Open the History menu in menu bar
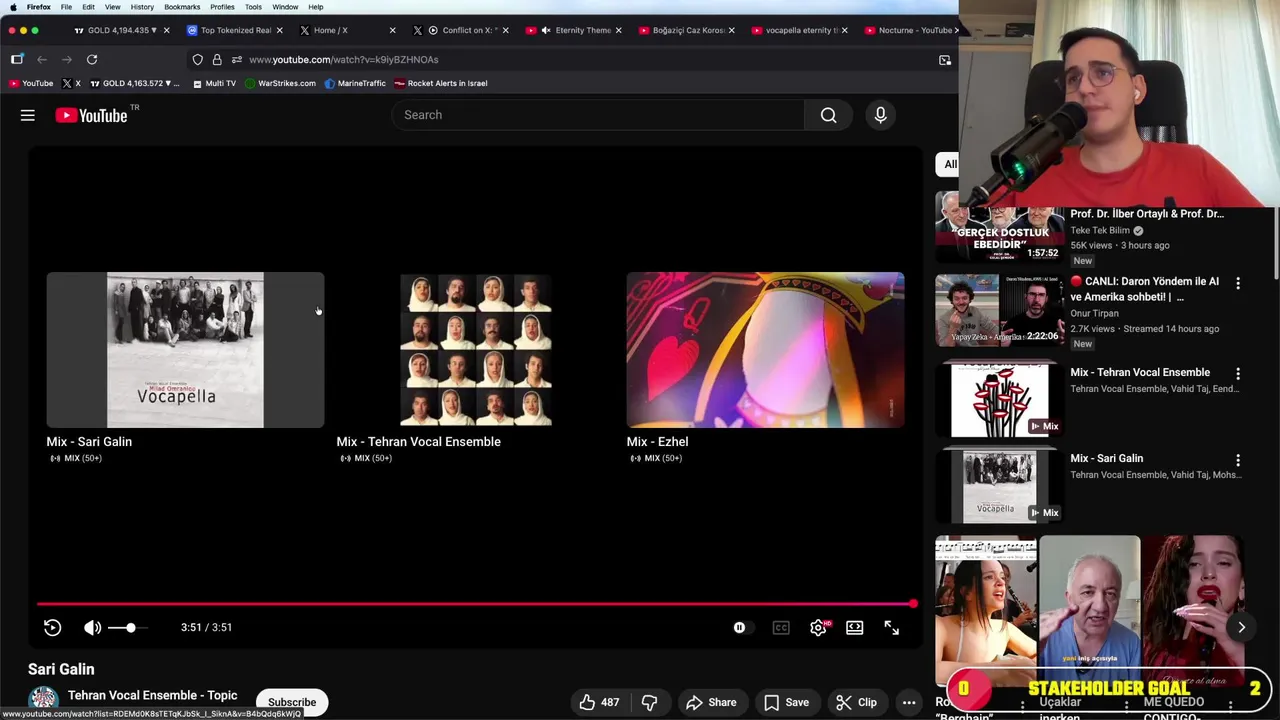This screenshot has width=1280, height=720. click(x=142, y=7)
